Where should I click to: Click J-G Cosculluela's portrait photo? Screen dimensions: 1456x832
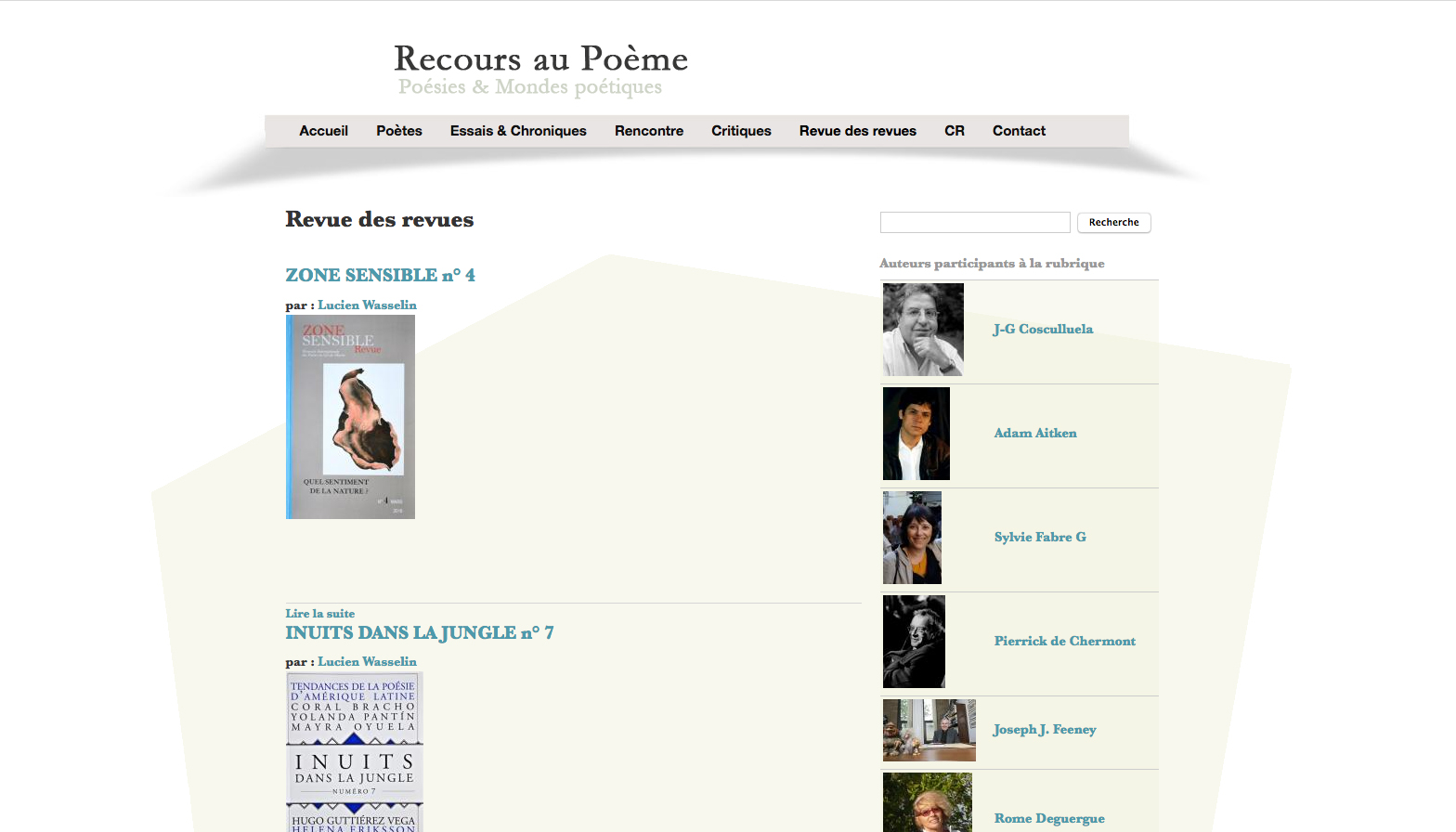tap(923, 330)
